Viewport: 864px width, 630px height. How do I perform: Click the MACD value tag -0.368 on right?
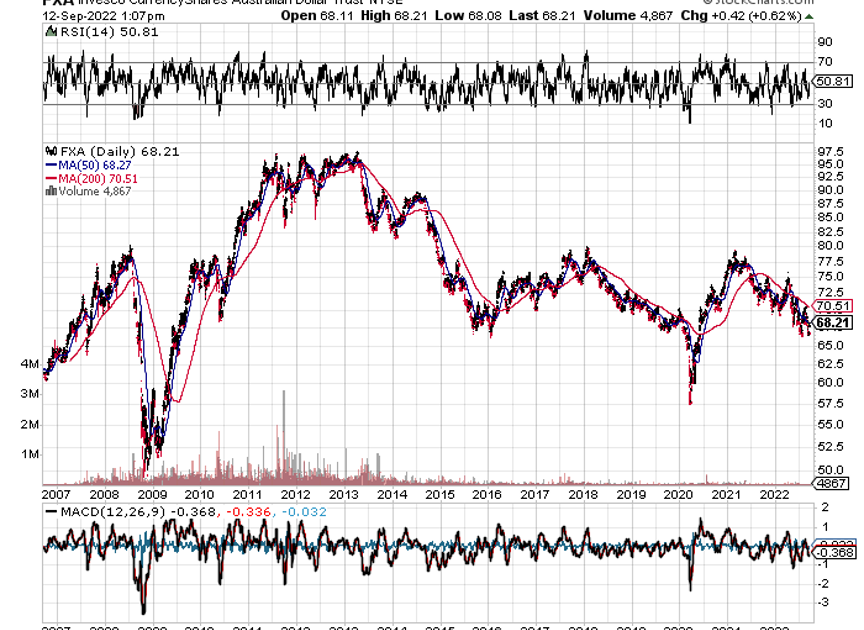point(834,553)
